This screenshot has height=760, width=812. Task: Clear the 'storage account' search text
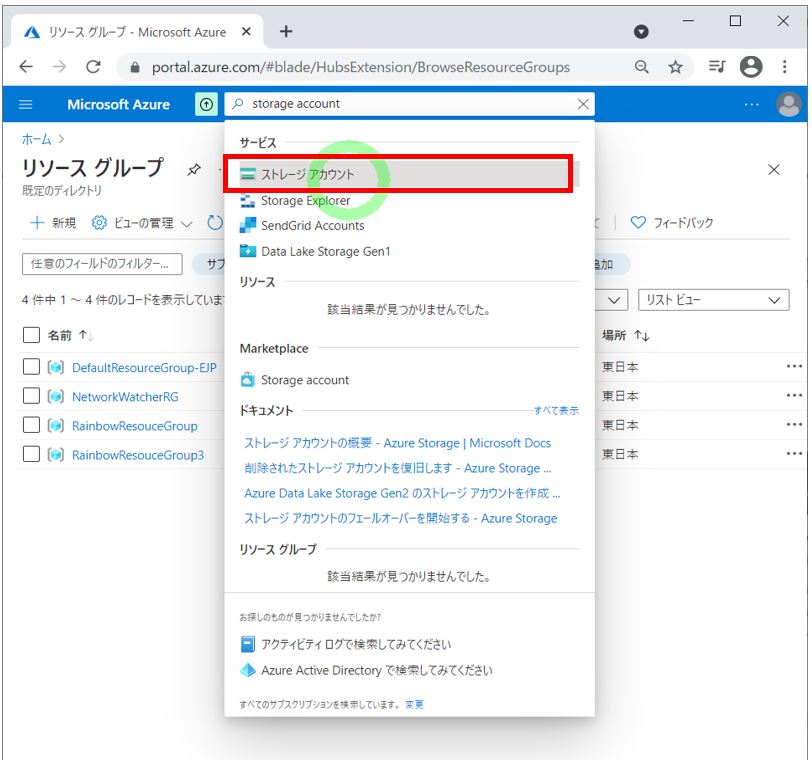tap(583, 104)
